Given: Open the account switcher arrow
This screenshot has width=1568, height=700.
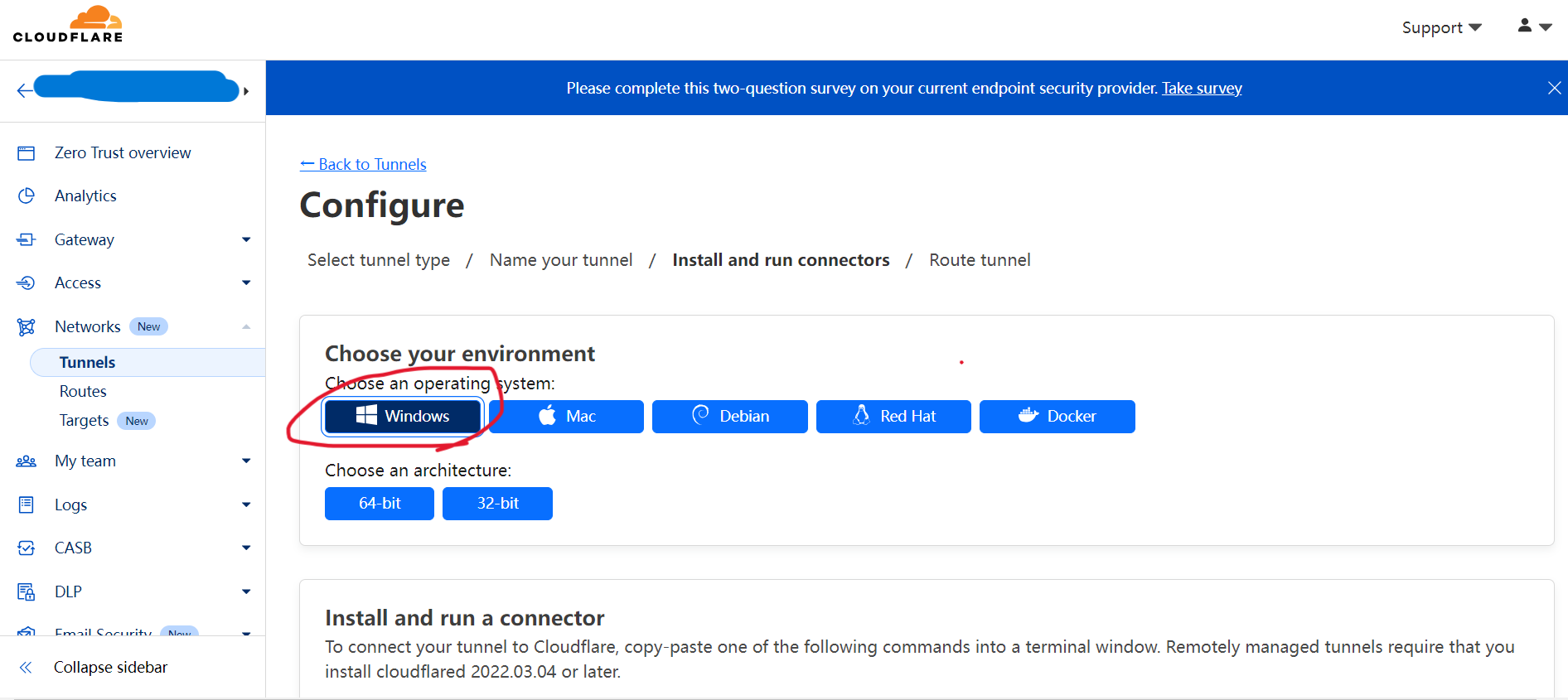Looking at the screenshot, I should tap(246, 91).
